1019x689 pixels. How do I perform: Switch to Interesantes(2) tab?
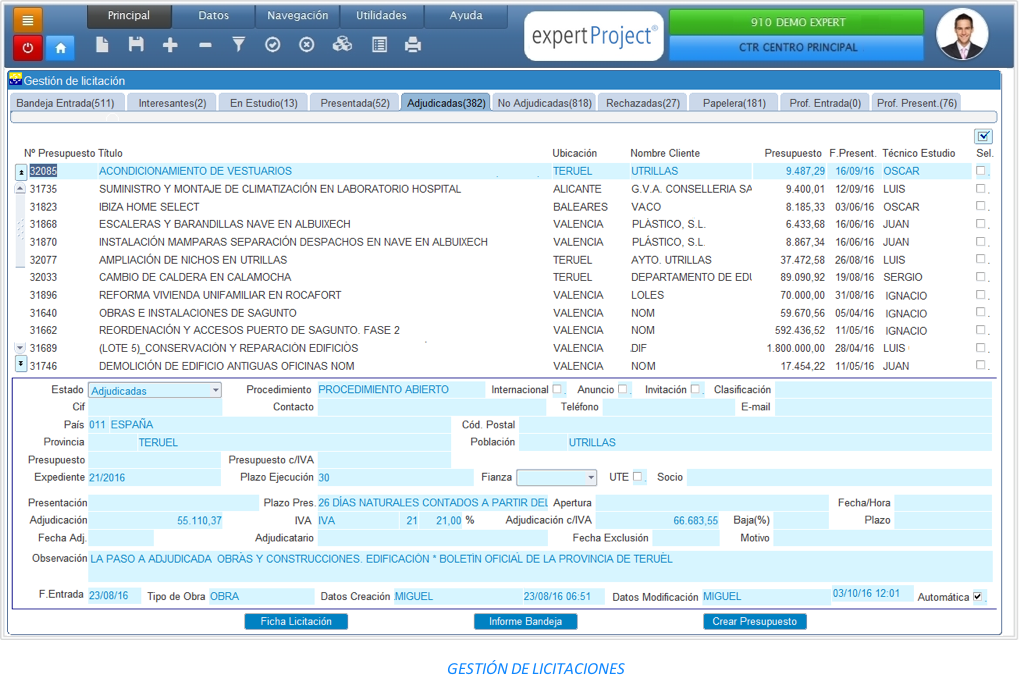(x=172, y=103)
